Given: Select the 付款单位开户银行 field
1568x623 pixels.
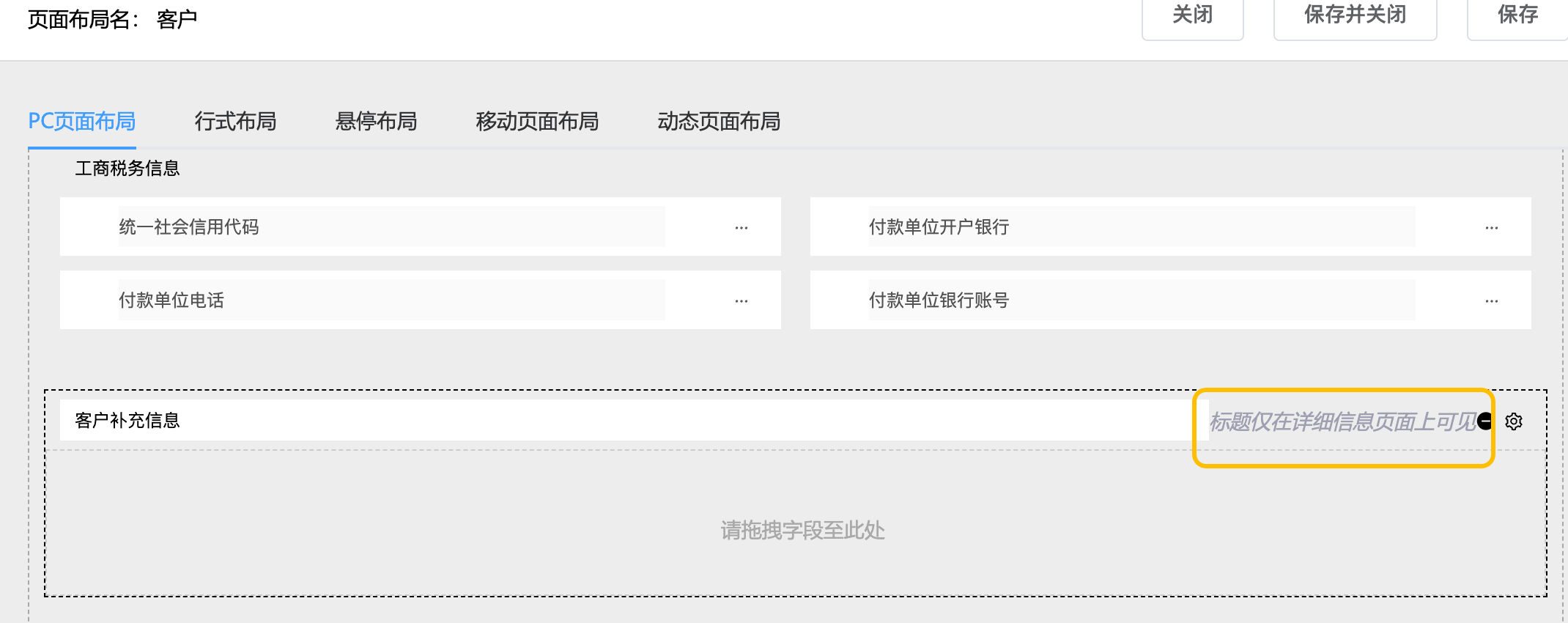Looking at the screenshot, I should pyautogui.click(x=1141, y=227).
